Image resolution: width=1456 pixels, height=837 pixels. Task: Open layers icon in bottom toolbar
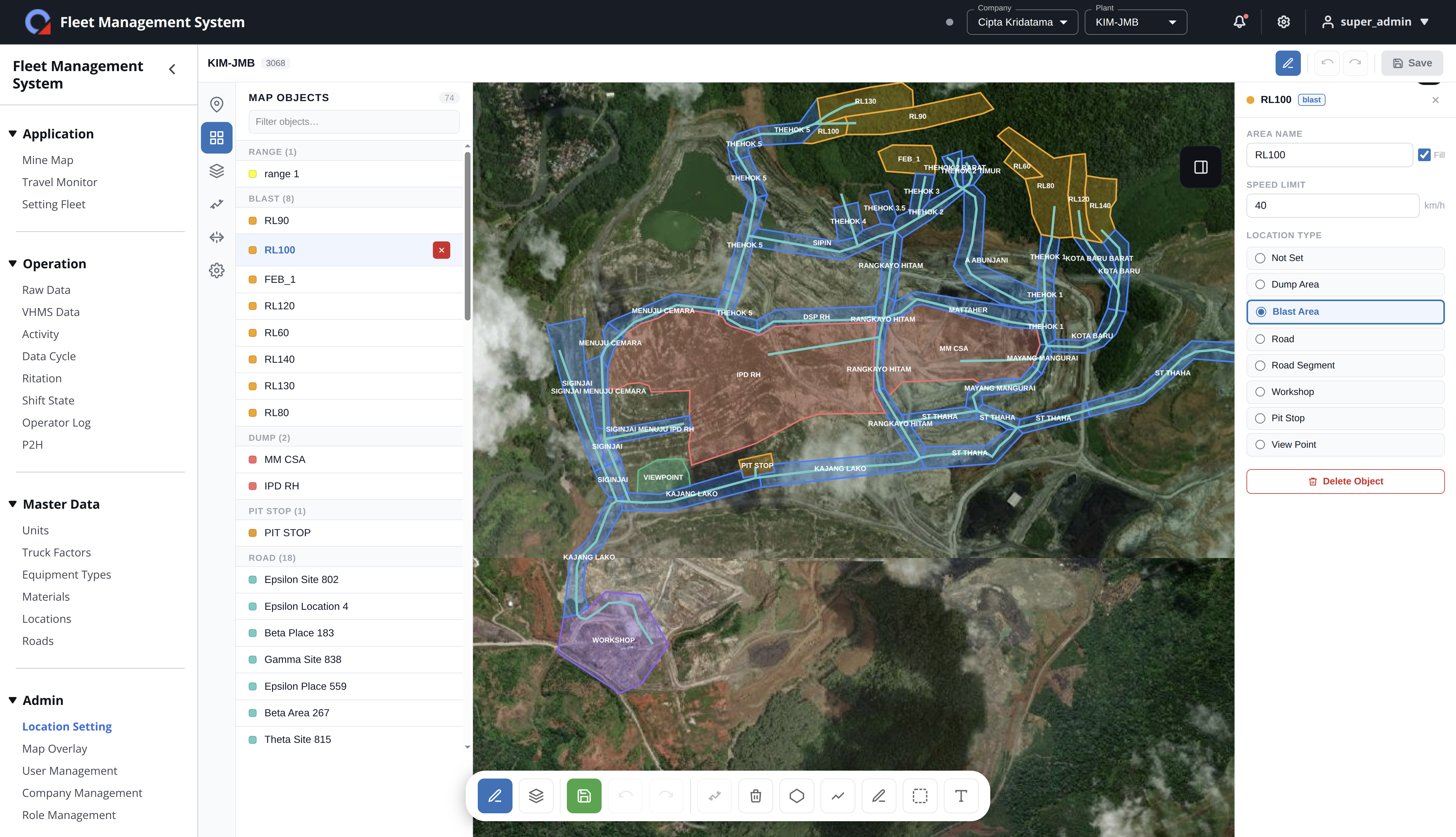tap(536, 796)
